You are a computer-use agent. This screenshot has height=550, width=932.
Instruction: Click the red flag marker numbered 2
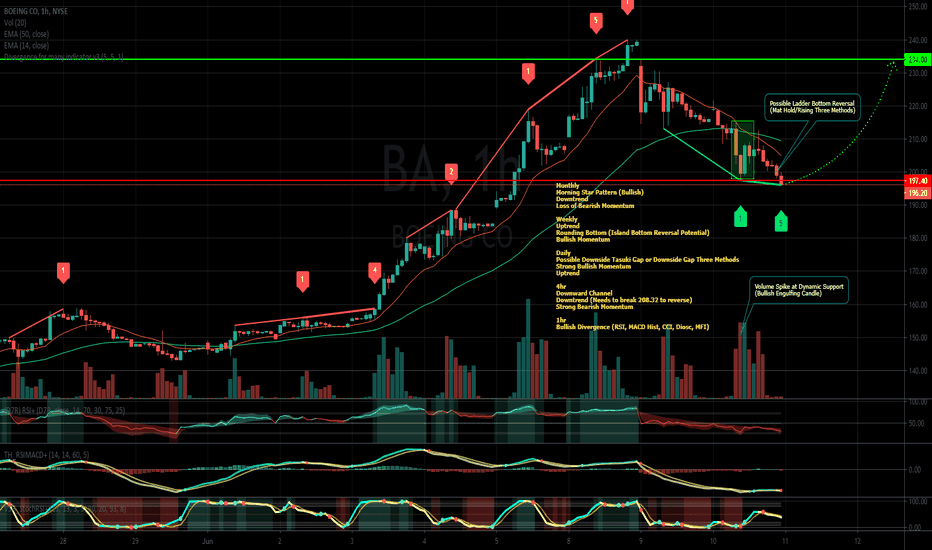point(451,173)
